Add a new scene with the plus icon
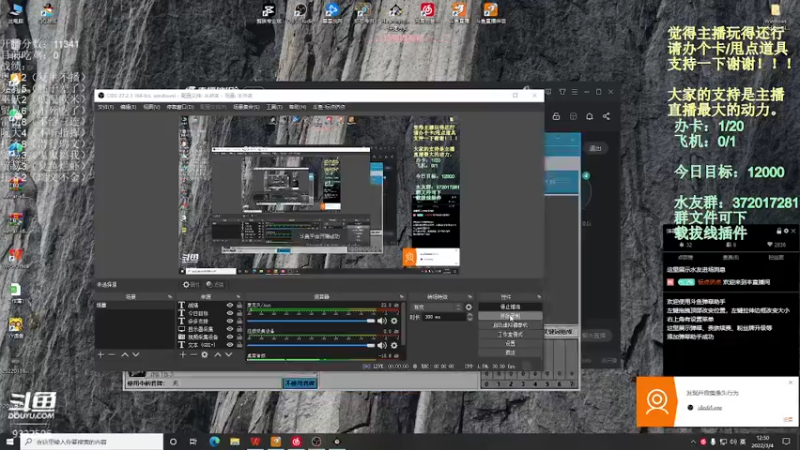800x450 pixels. (101, 355)
